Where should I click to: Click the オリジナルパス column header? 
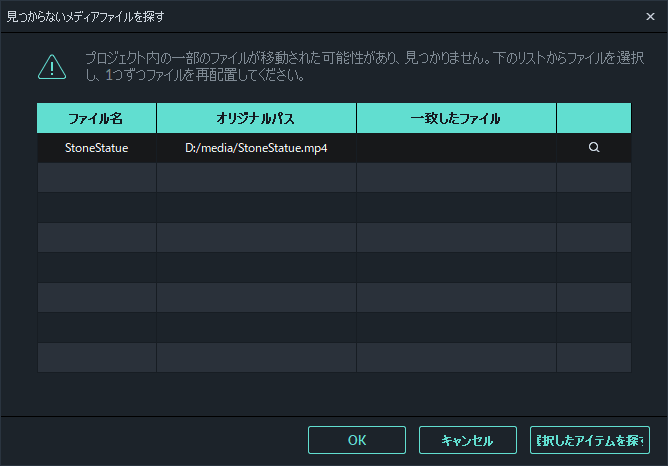(256, 118)
